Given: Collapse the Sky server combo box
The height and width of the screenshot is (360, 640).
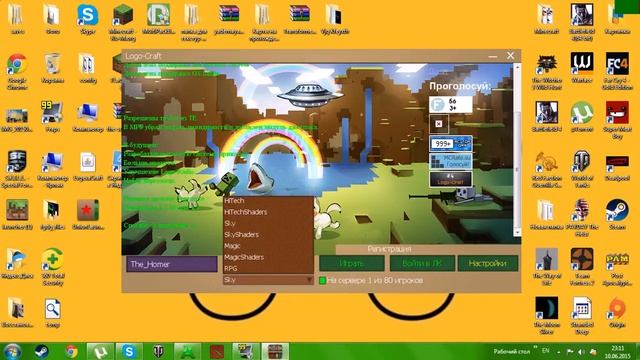Looking at the screenshot, I should point(268,280).
